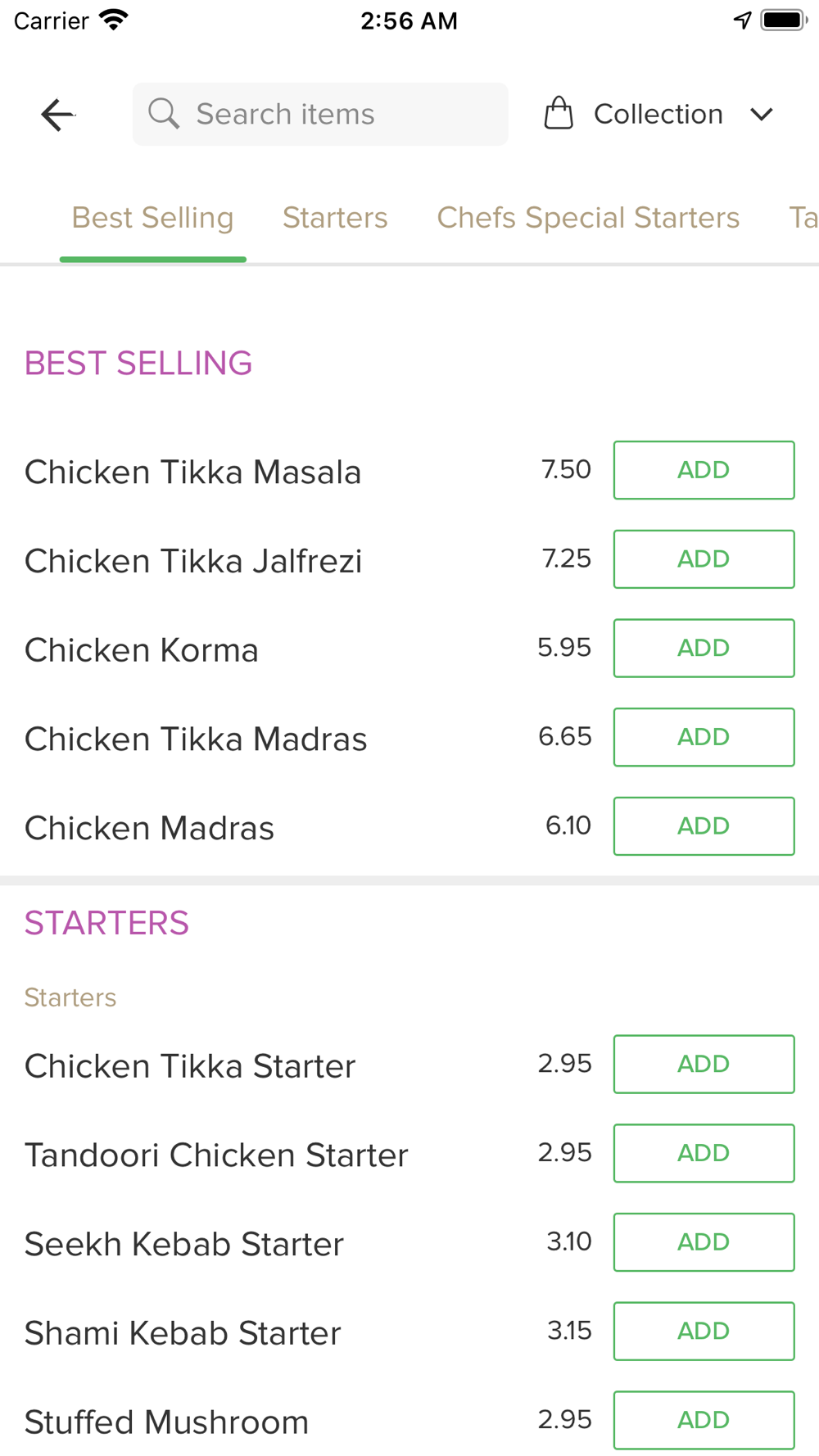
Task: Click the location arrow status icon
Action: coord(742,20)
